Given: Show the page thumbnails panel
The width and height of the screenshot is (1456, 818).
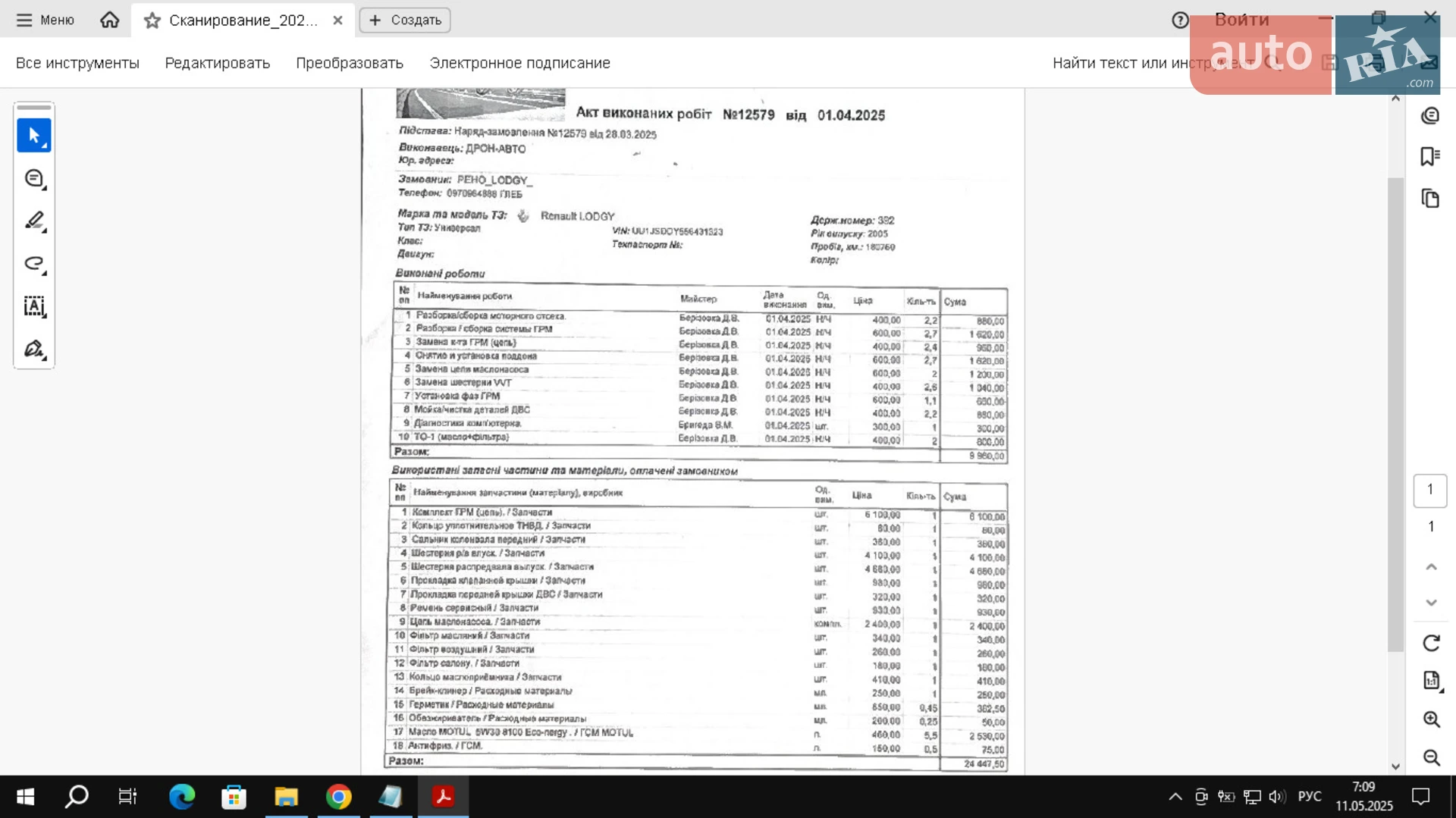Looking at the screenshot, I should pyautogui.click(x=1430, y=198).
